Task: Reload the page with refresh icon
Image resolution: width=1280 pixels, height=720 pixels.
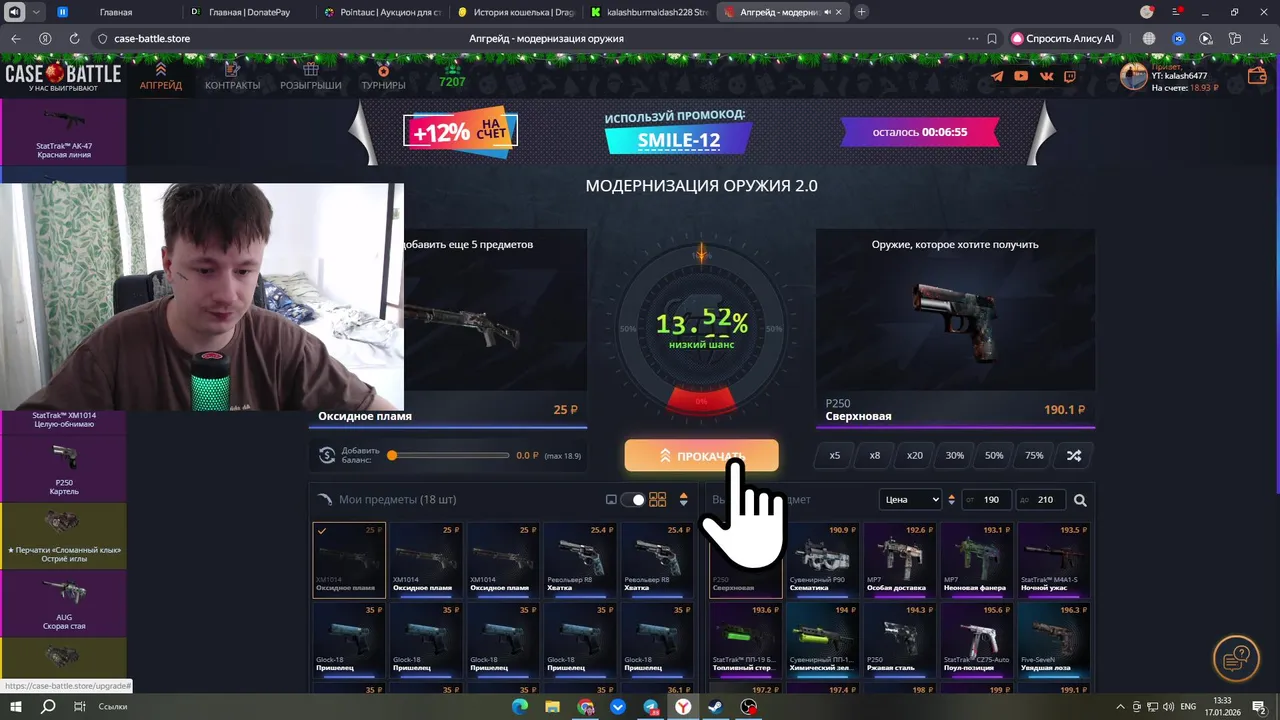Action: [x=74, y=38]
